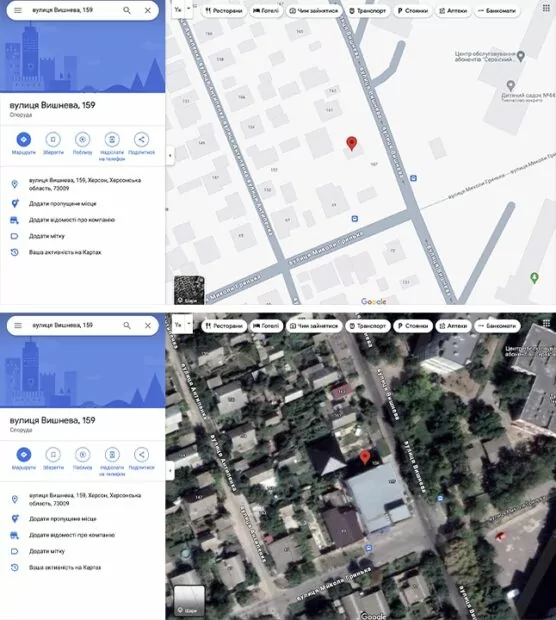Image resolution: width=556 pixels, height=620 pixels.
Task: Clear the search with X in default map view
Action: pyautogui.click(x=148, y=10)
